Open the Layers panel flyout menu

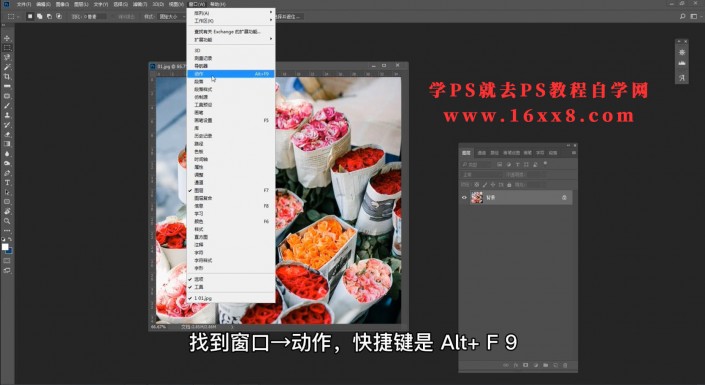(573, 153)
